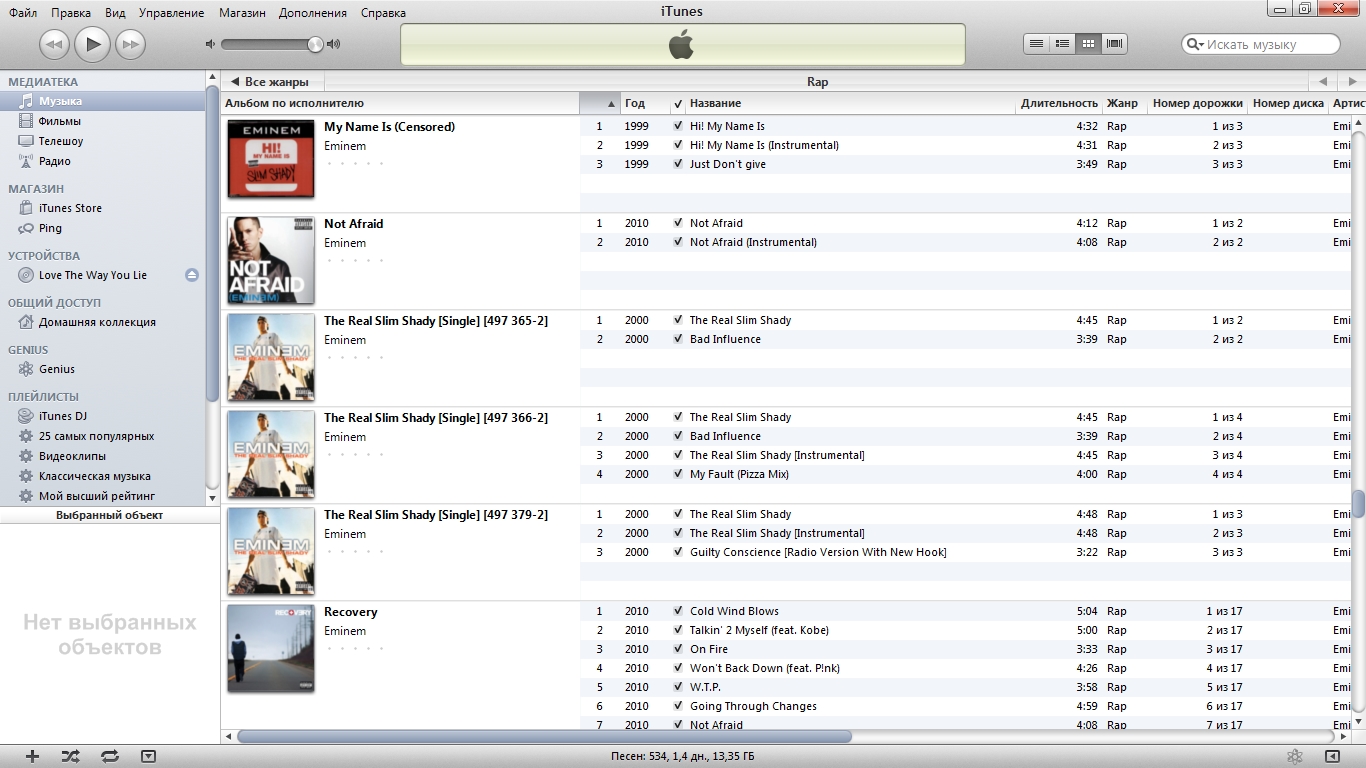Eject the Love The Way You Lie disc
The height and width of the screenshot is (768, 1366).
tap(192, 275)
